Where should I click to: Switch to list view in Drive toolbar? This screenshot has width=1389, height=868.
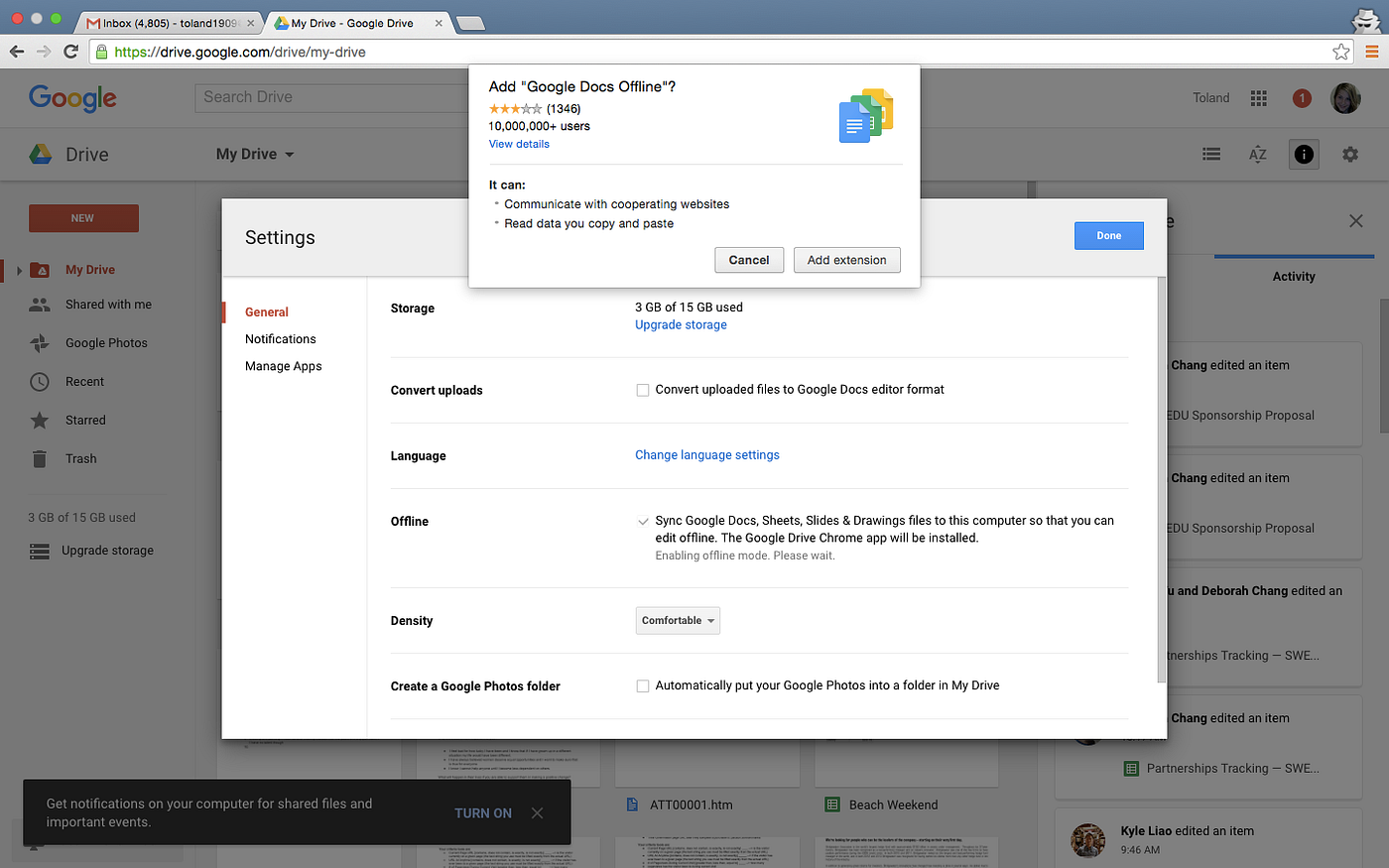(x=1210, y=154)
